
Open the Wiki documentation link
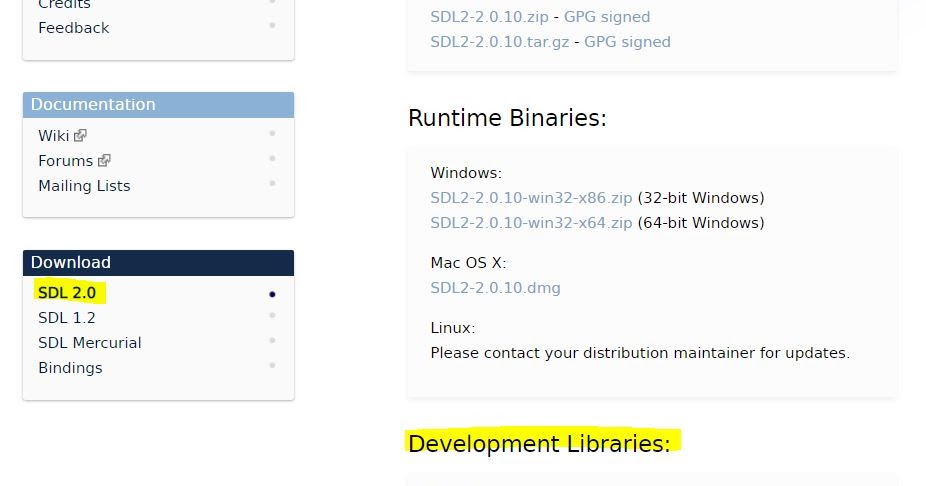tap(54, 136)
